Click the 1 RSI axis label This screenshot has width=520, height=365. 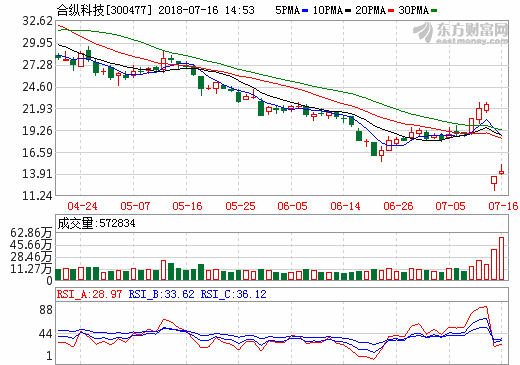coord(49,356)
